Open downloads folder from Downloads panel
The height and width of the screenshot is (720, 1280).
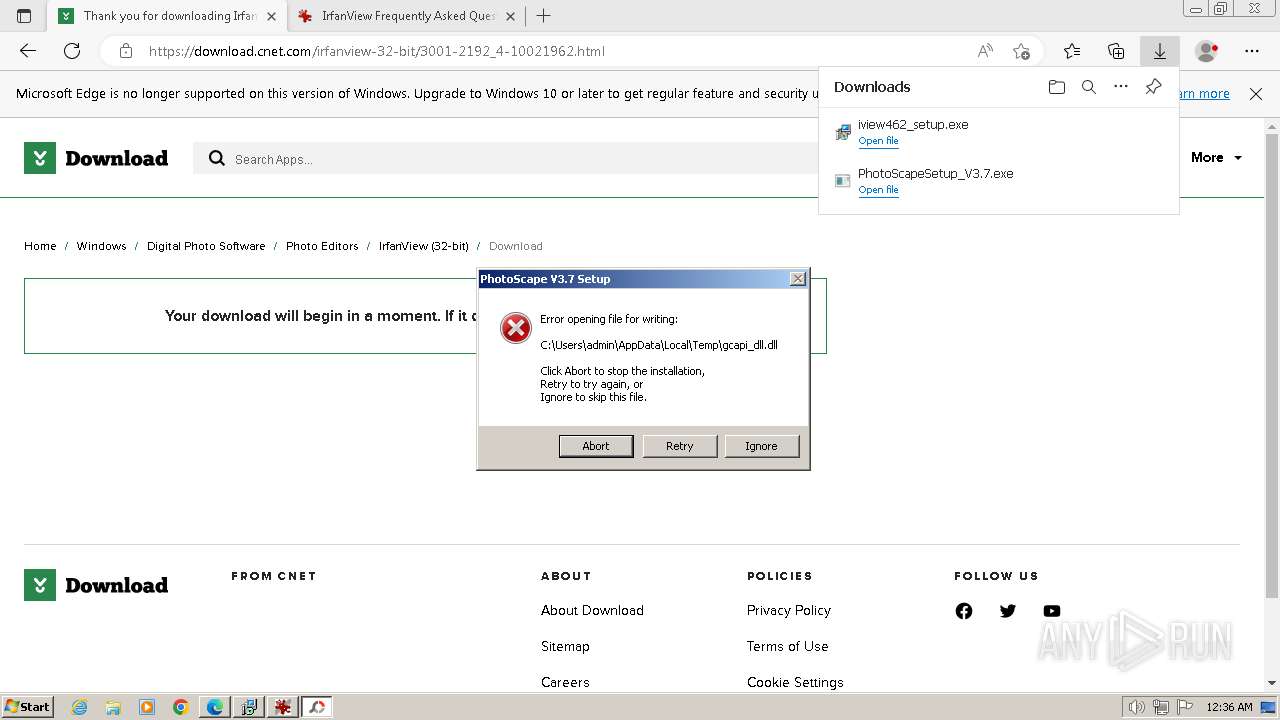tap(1057, 87)
